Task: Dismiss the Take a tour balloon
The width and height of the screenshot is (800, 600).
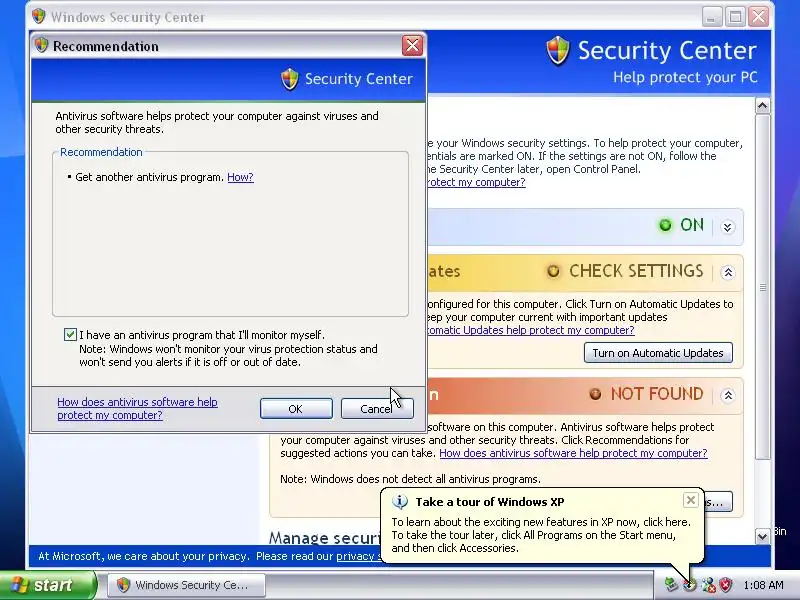Action: [x=690, y=500]
